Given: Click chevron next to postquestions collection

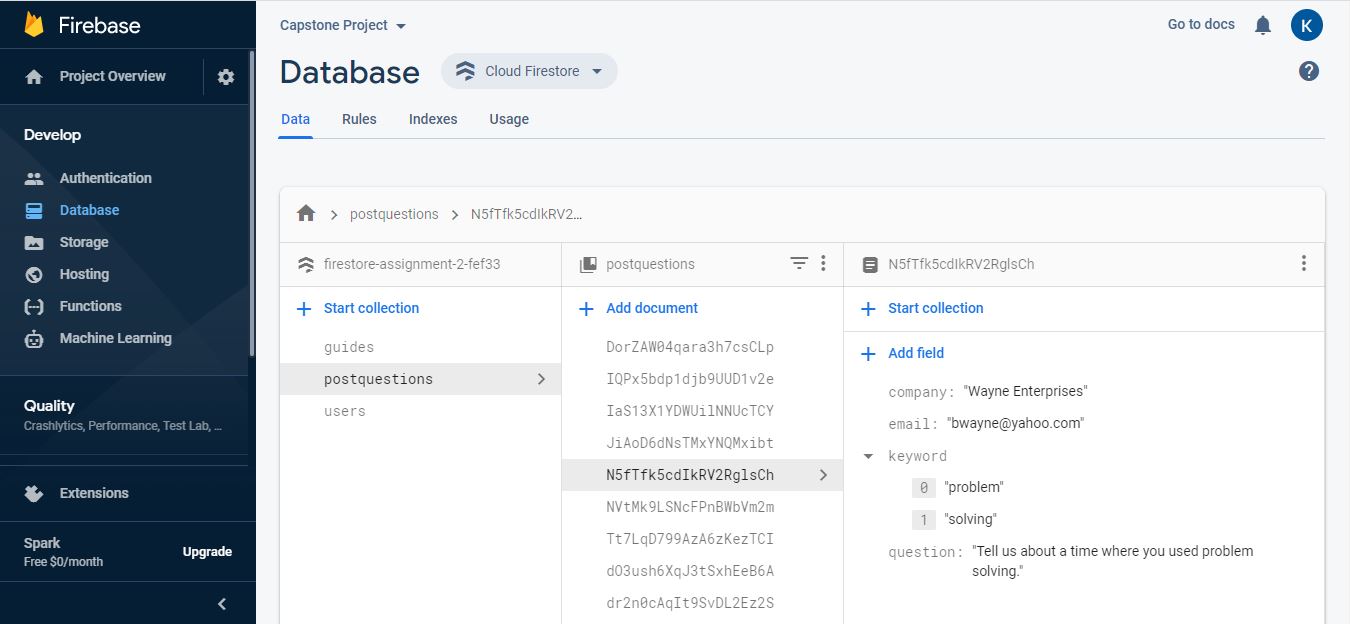Looking at the screenshot, I should pos(541,379).
